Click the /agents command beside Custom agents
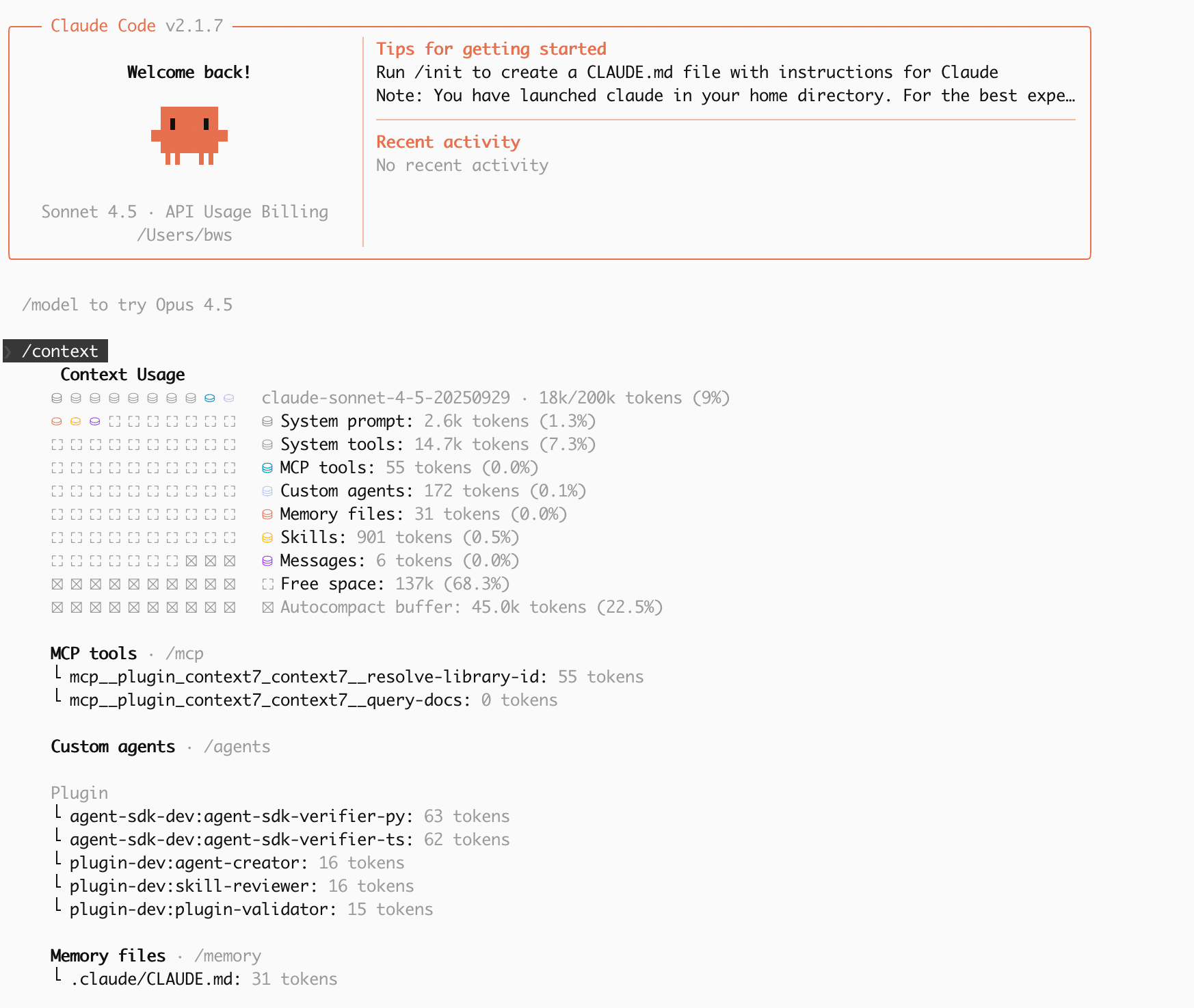The image size is (1194, 1008). click(x=237, y=747)
